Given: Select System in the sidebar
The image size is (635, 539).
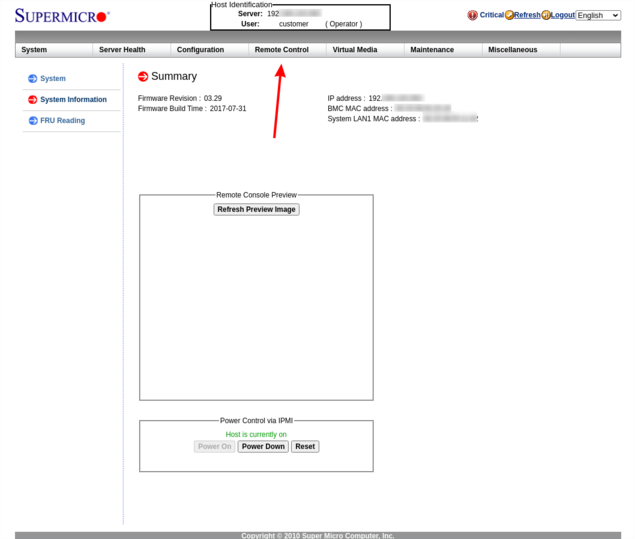Looking at the screenshot, I should 53,79.
